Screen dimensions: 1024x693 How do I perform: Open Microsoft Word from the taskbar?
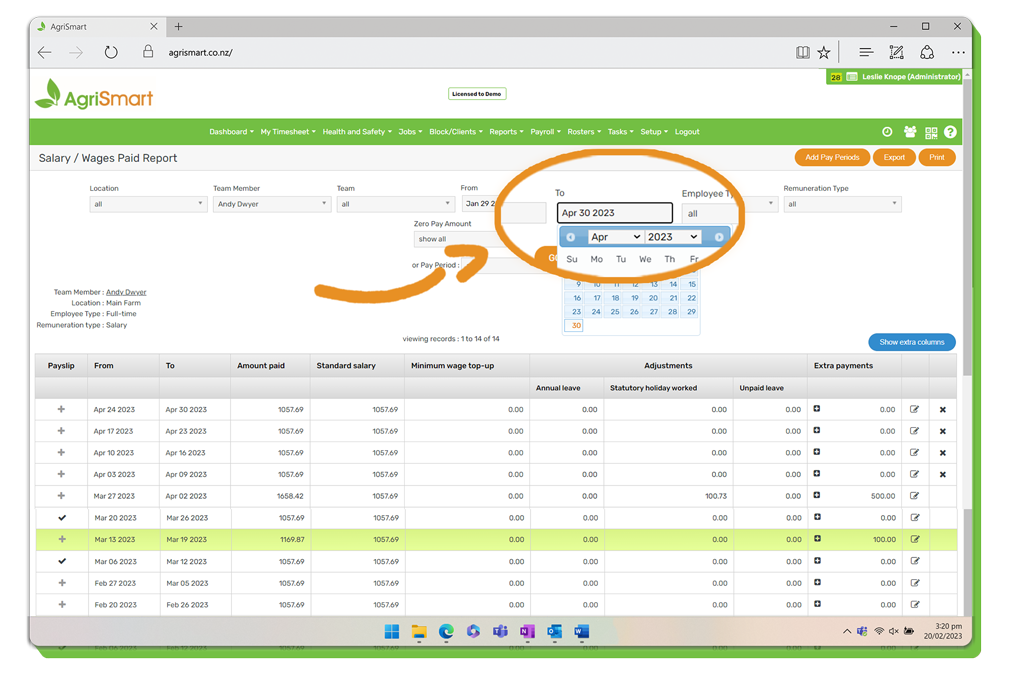point(582,632)
